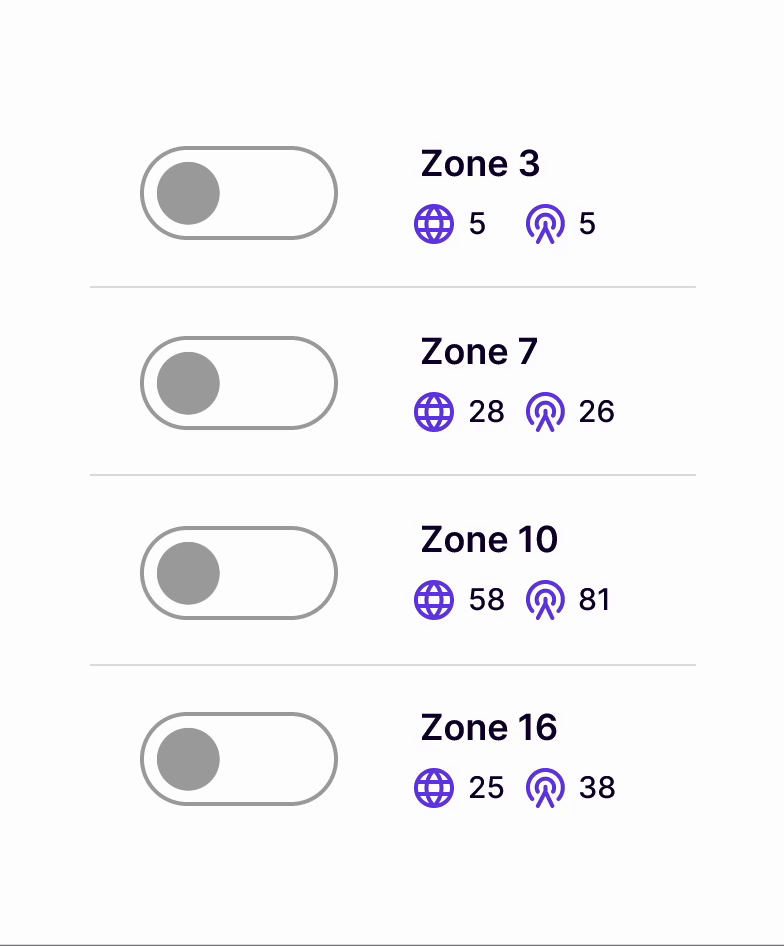Activate the Zone 16 toggle switch
Image resolution: width=784 pixels, height=946 pixels.
tap(238, 759)
